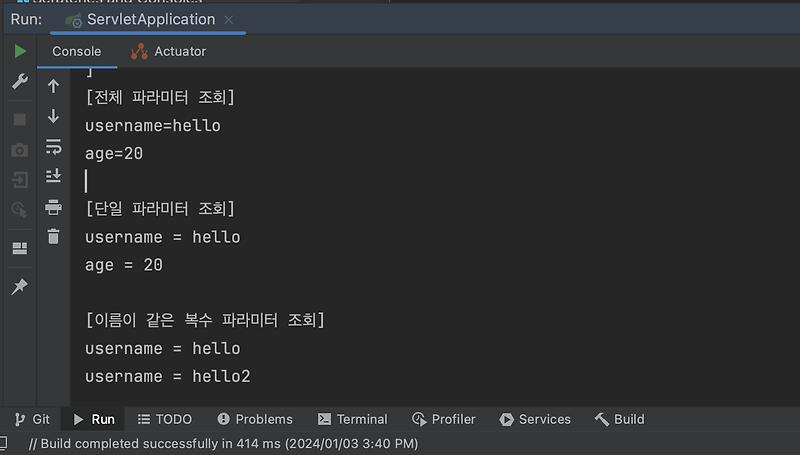
Task: Open the TODO tool window
Action: (164, 419)
